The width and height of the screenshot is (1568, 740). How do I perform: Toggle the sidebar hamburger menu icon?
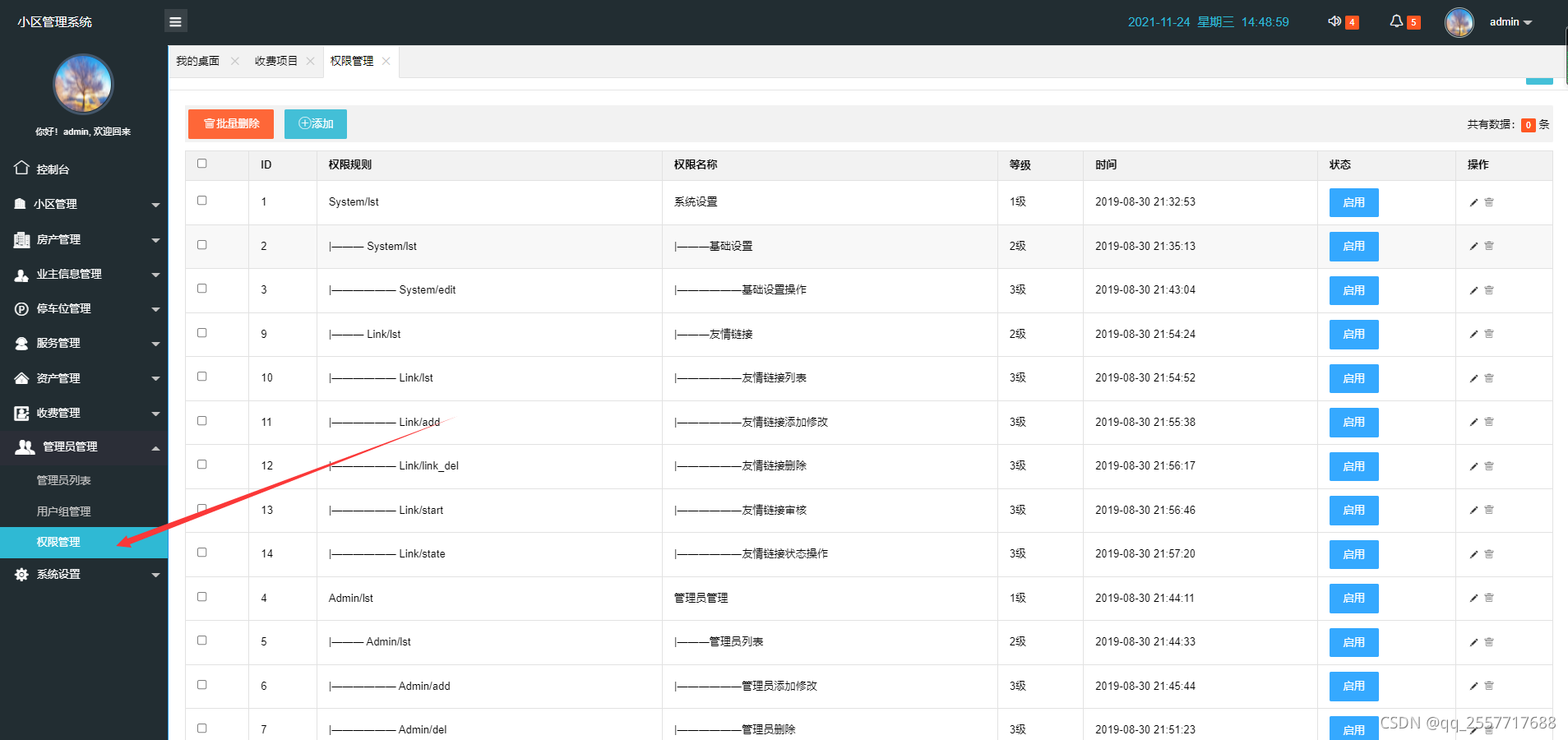click(175, 21)
